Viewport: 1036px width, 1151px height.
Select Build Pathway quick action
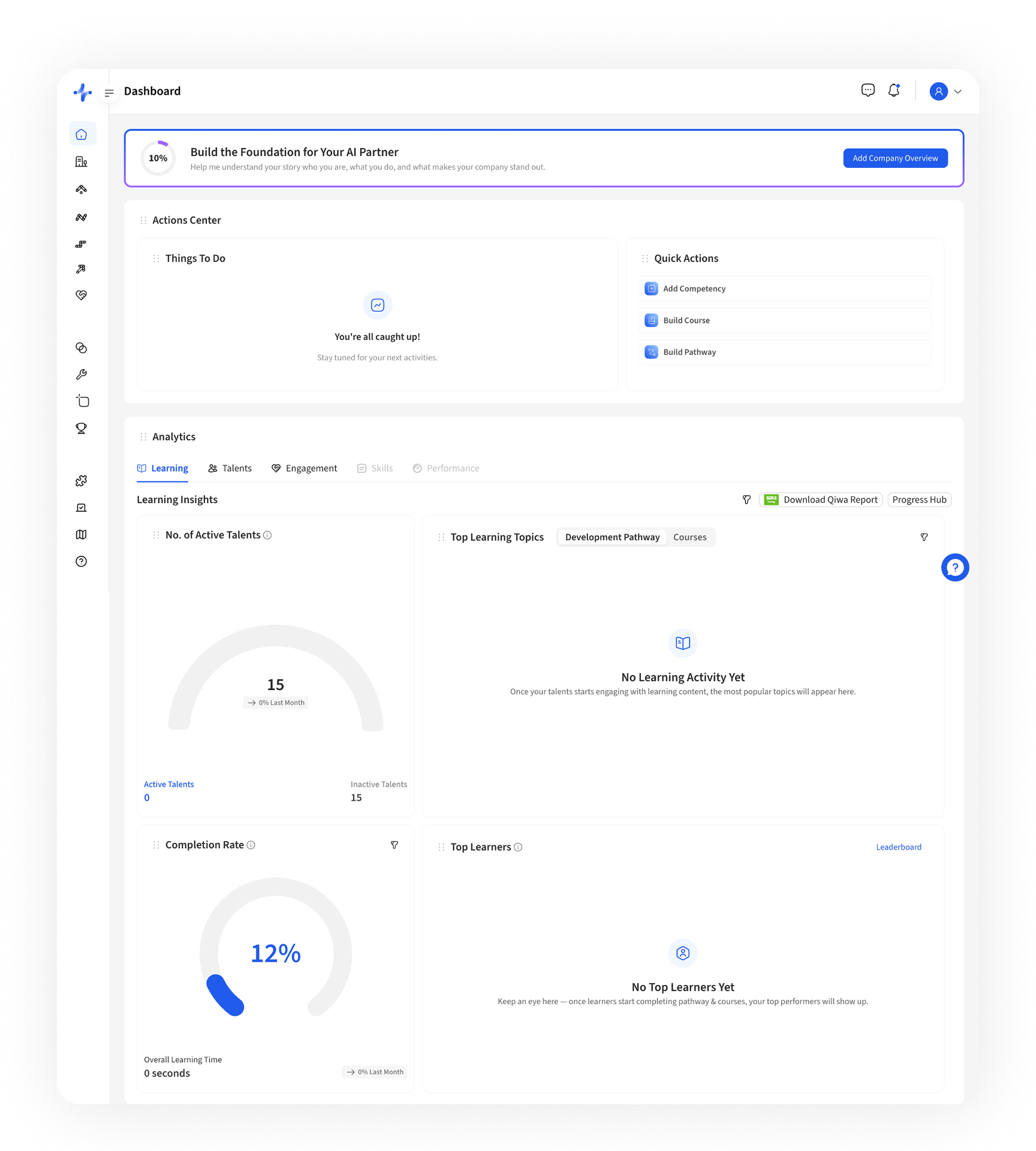[785, 352]
